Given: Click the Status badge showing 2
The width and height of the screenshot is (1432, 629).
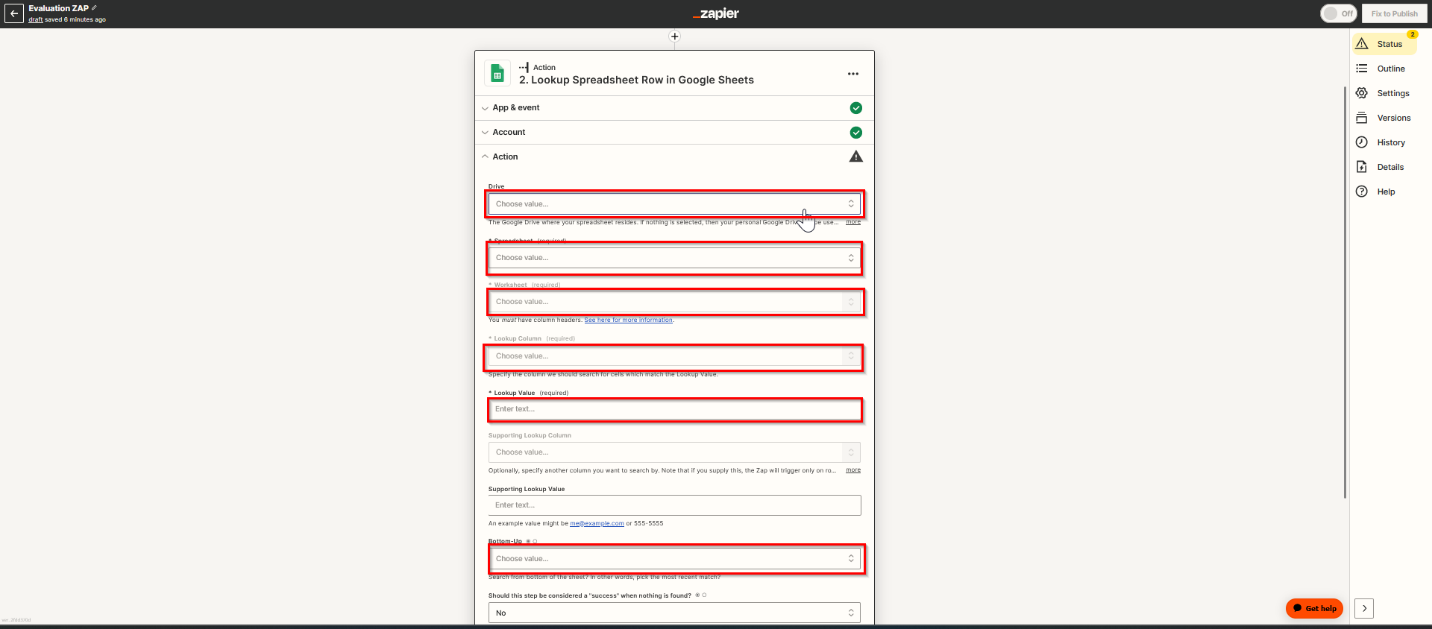Looking at the screenshot, I should click(1413, 35).
